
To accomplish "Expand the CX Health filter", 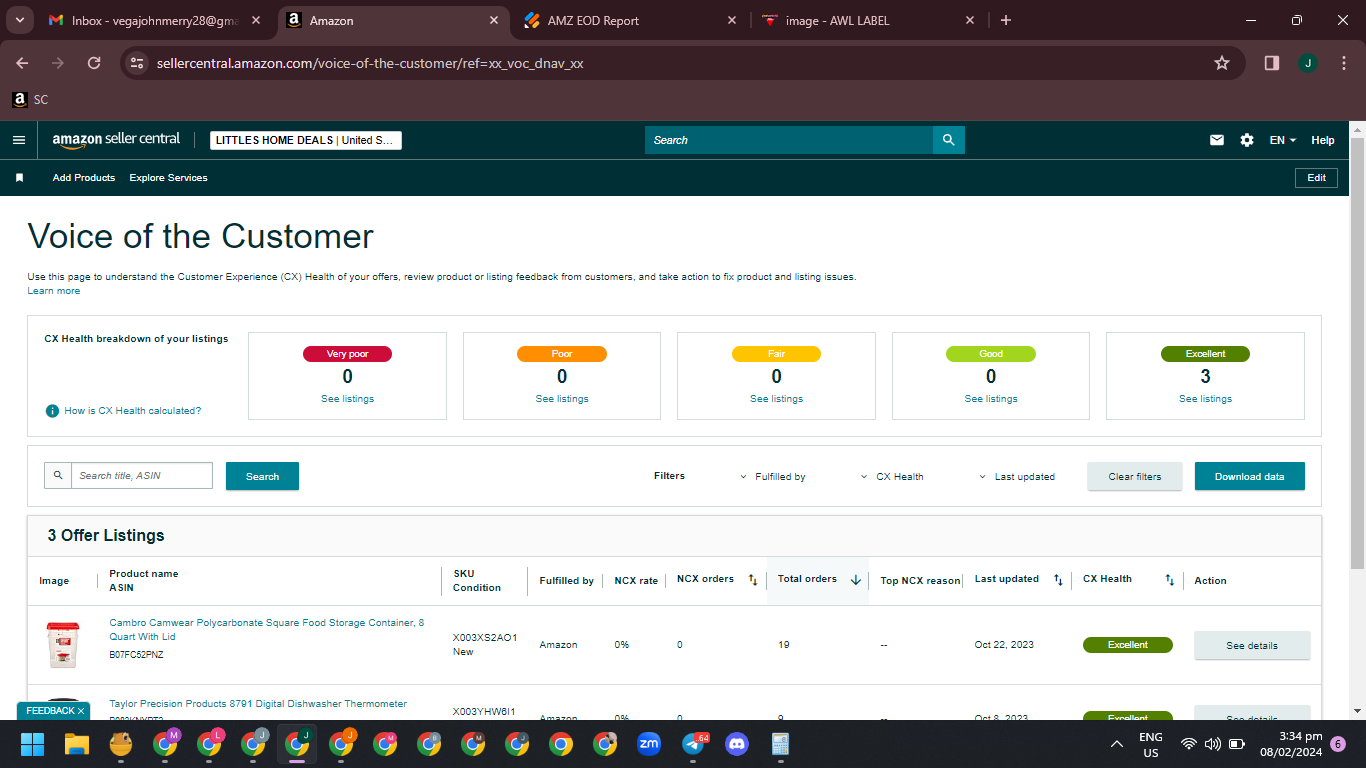I will [892, 477].
